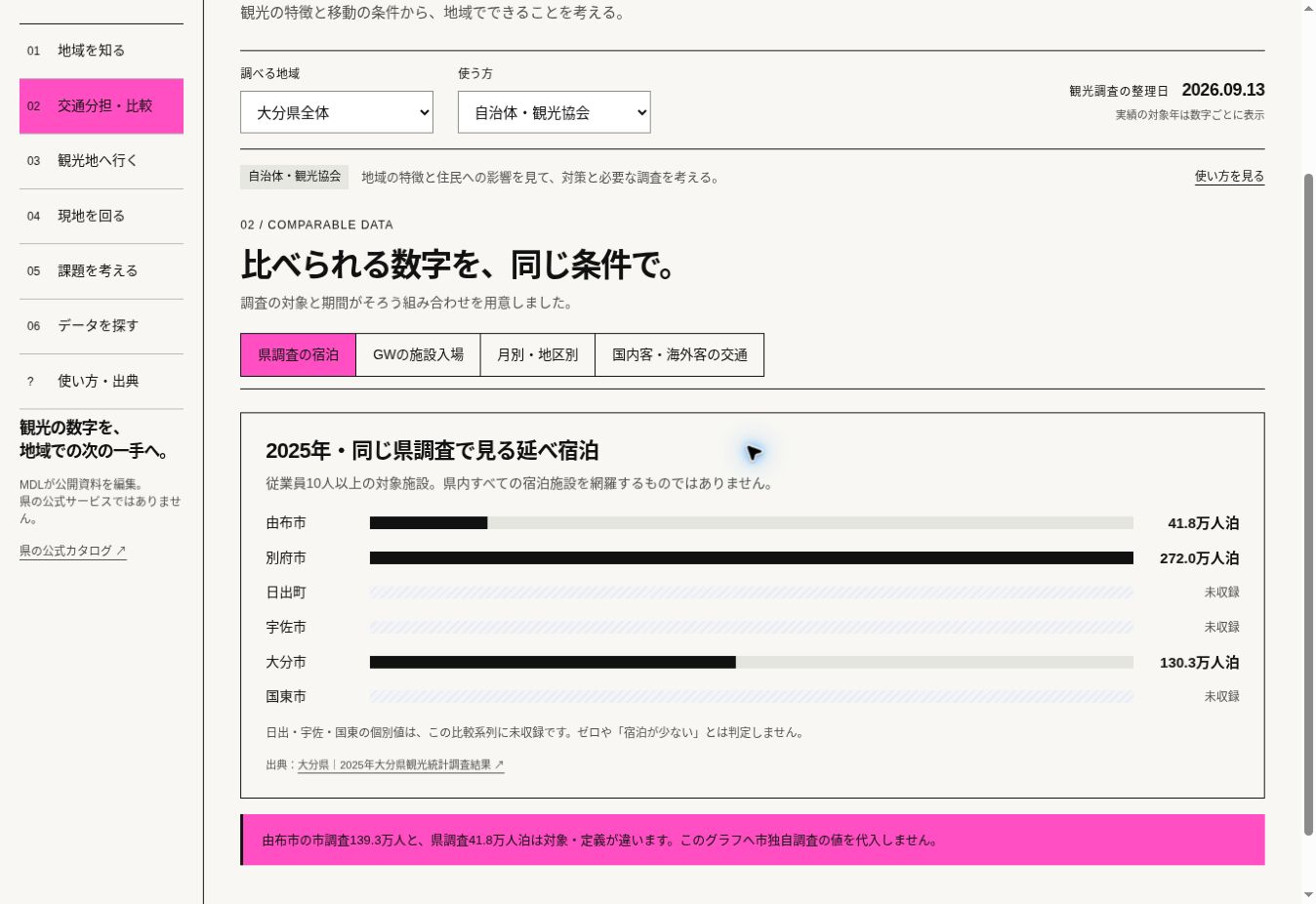Viewport: 1316px width, 904px height.
Task: Click the date 2026.09.13
Action: tap(1223, 90)
